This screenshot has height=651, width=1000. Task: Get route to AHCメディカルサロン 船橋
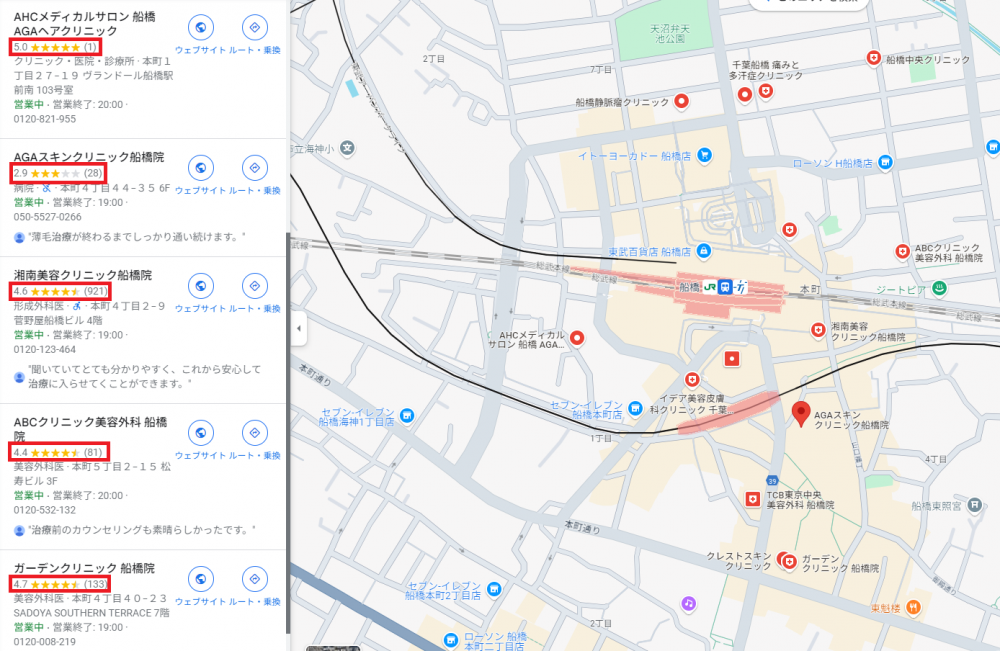click(x=254, y=27)
